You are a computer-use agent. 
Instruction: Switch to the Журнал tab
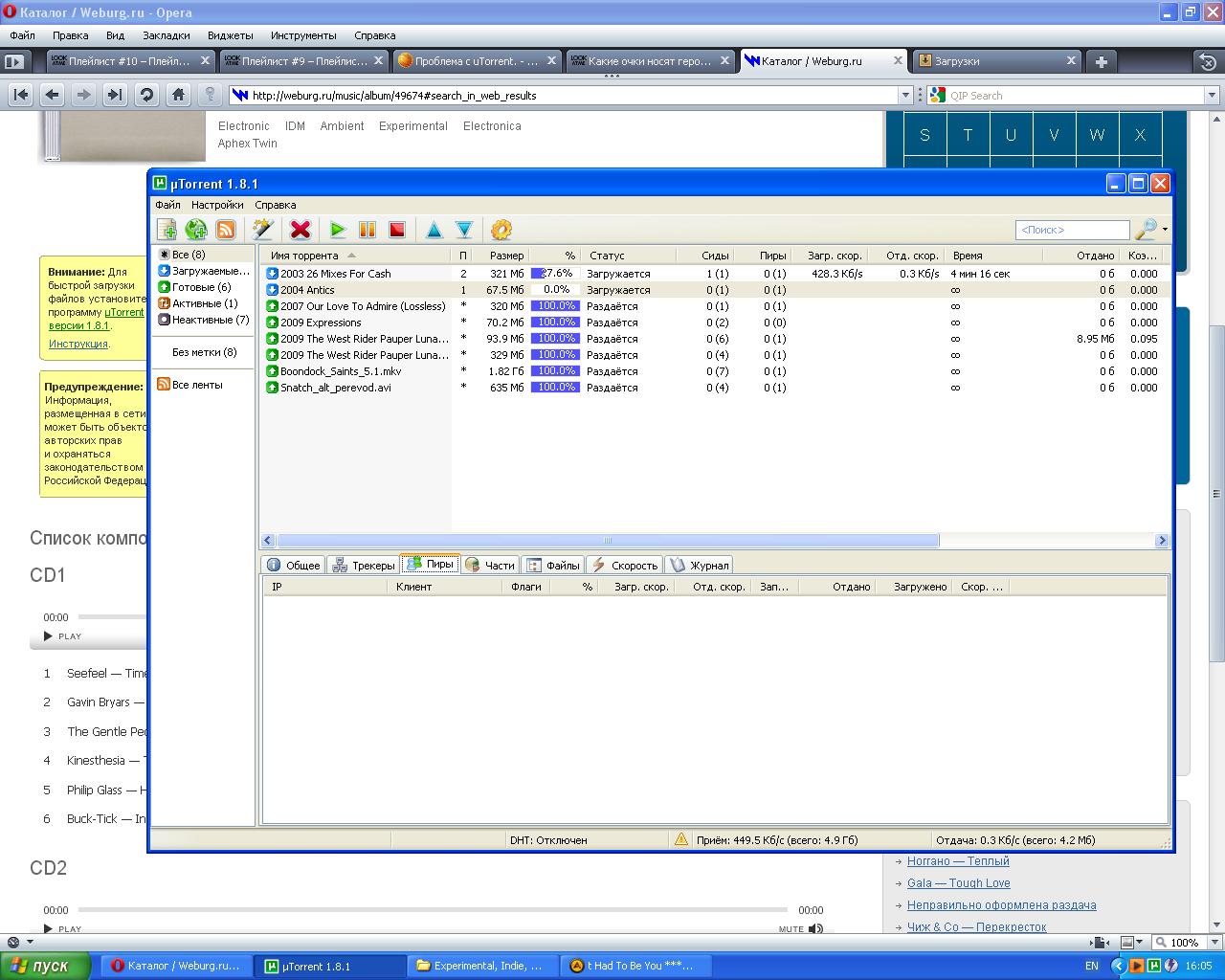pos(699,566)
